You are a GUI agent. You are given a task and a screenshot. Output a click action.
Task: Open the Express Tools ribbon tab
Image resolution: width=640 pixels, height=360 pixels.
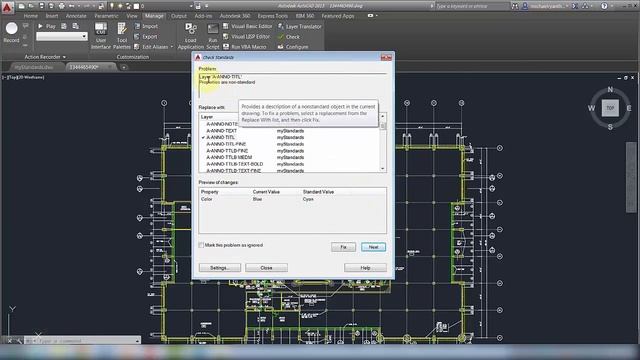(273, 16)
